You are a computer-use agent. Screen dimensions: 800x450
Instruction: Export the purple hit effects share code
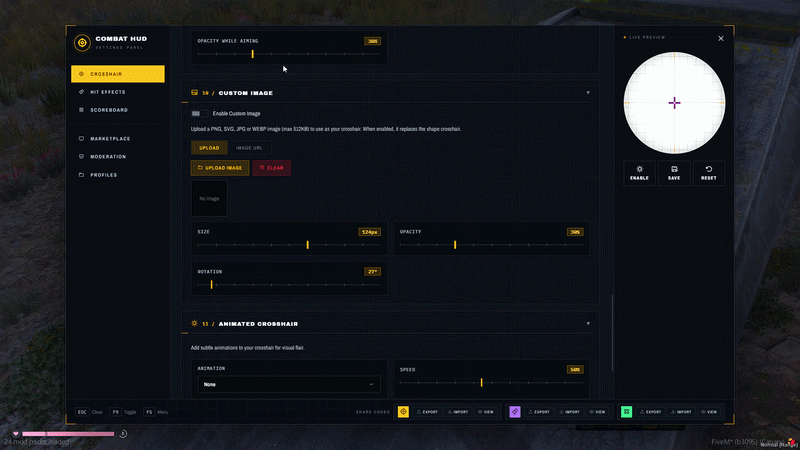click(x=539, y=412)
